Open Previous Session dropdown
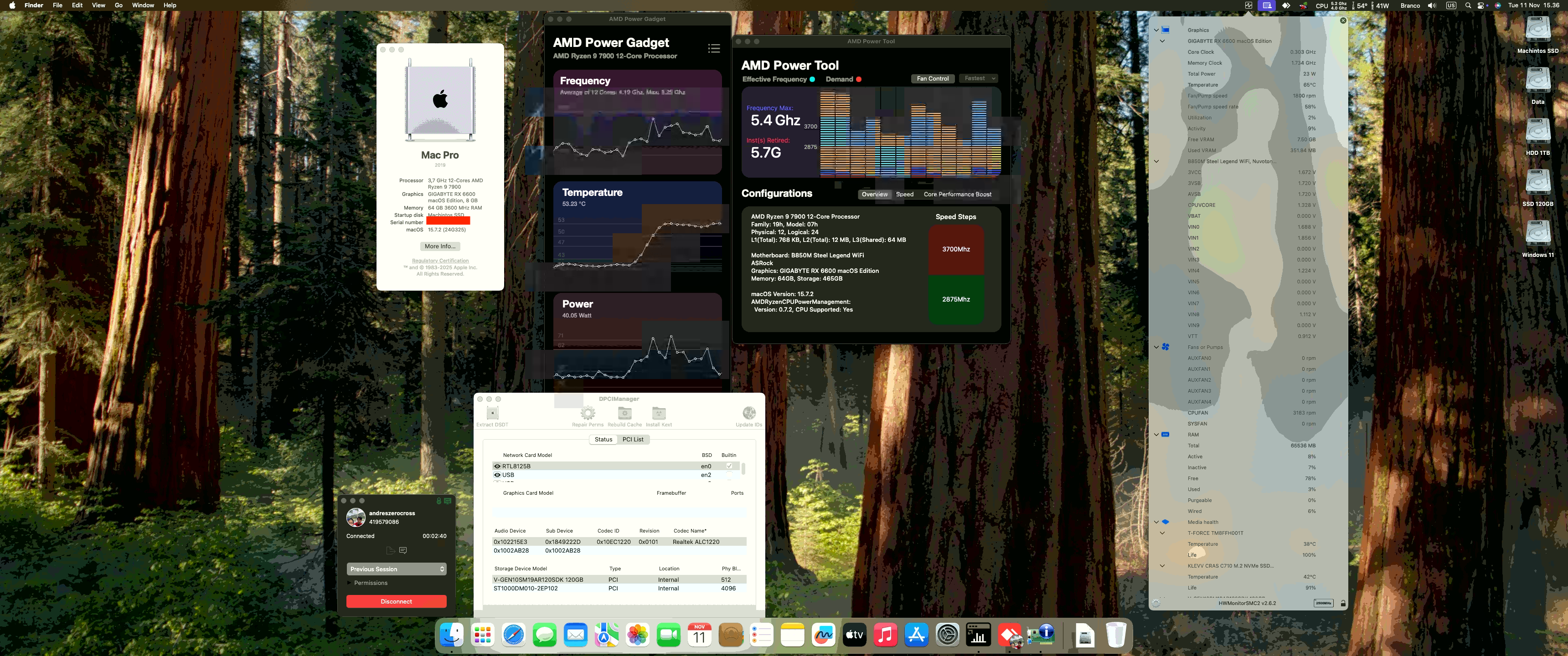1568x656 pixels. point(396,569)
